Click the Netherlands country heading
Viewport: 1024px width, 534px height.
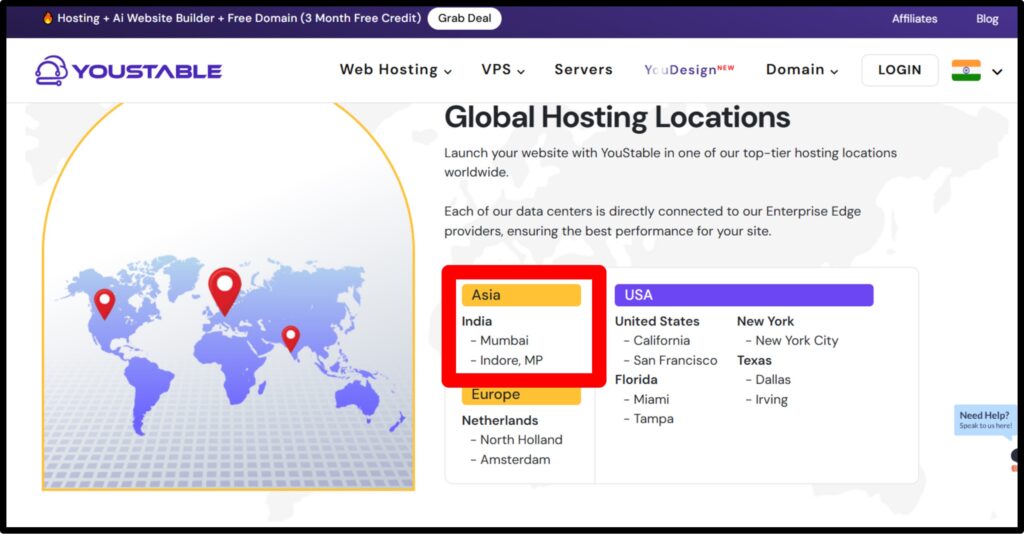pos(500,420)
